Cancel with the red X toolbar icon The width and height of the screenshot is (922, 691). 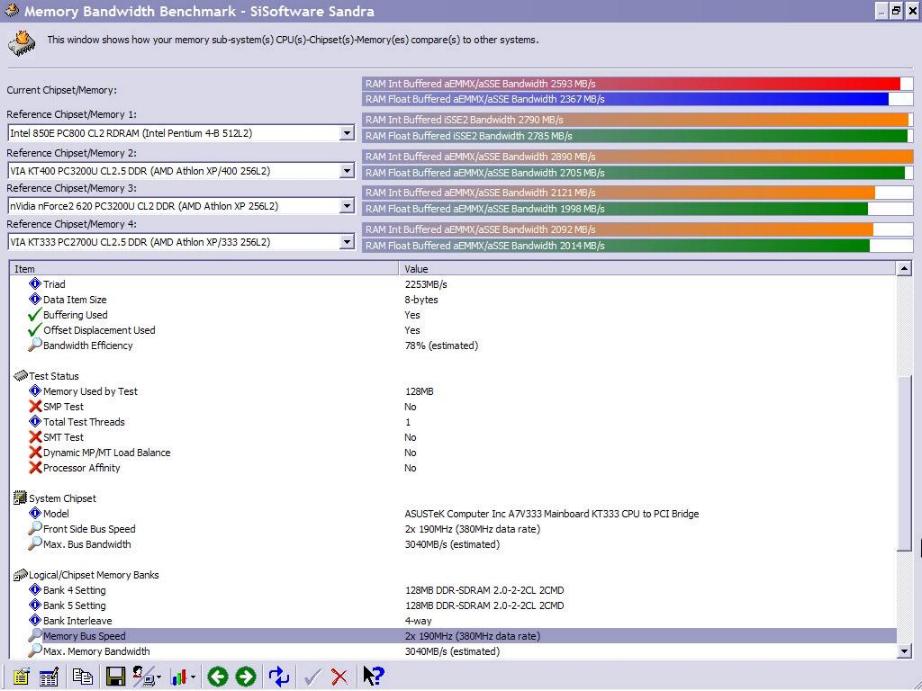[x=339, y=677]
